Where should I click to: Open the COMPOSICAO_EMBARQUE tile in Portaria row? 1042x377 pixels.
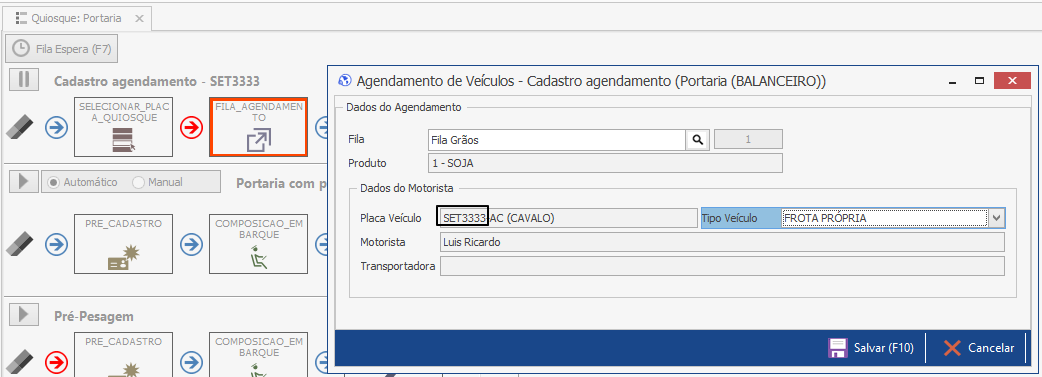(x=259, y=244)
